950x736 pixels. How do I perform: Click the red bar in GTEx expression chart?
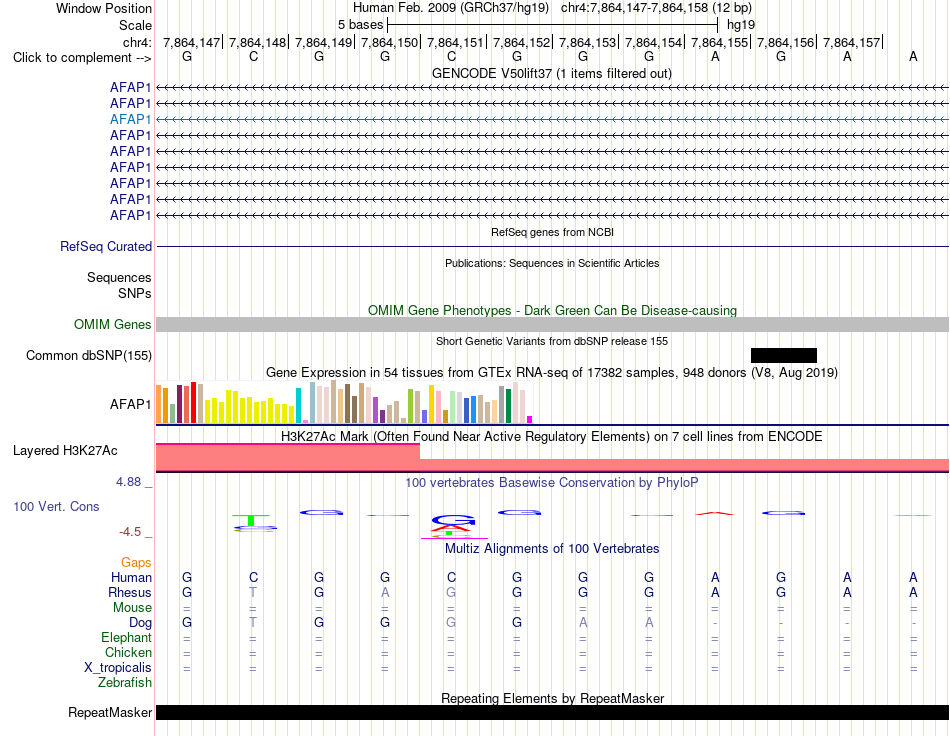click(x=193, y=402)
